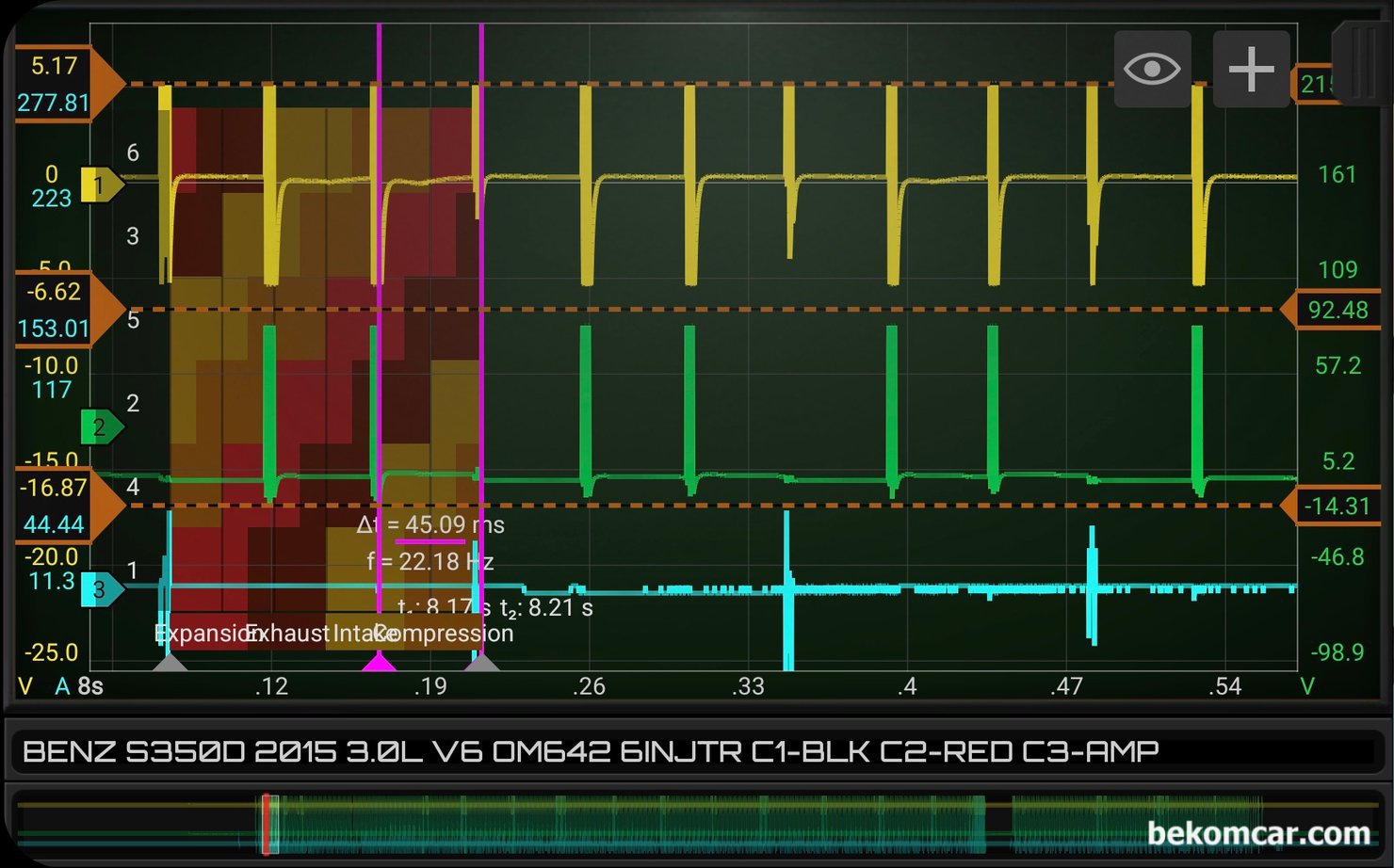The width and height of the screenshot is (1394, 868).
Task: Select yellow channel 1 marker
Action: [x=102, y=185]
